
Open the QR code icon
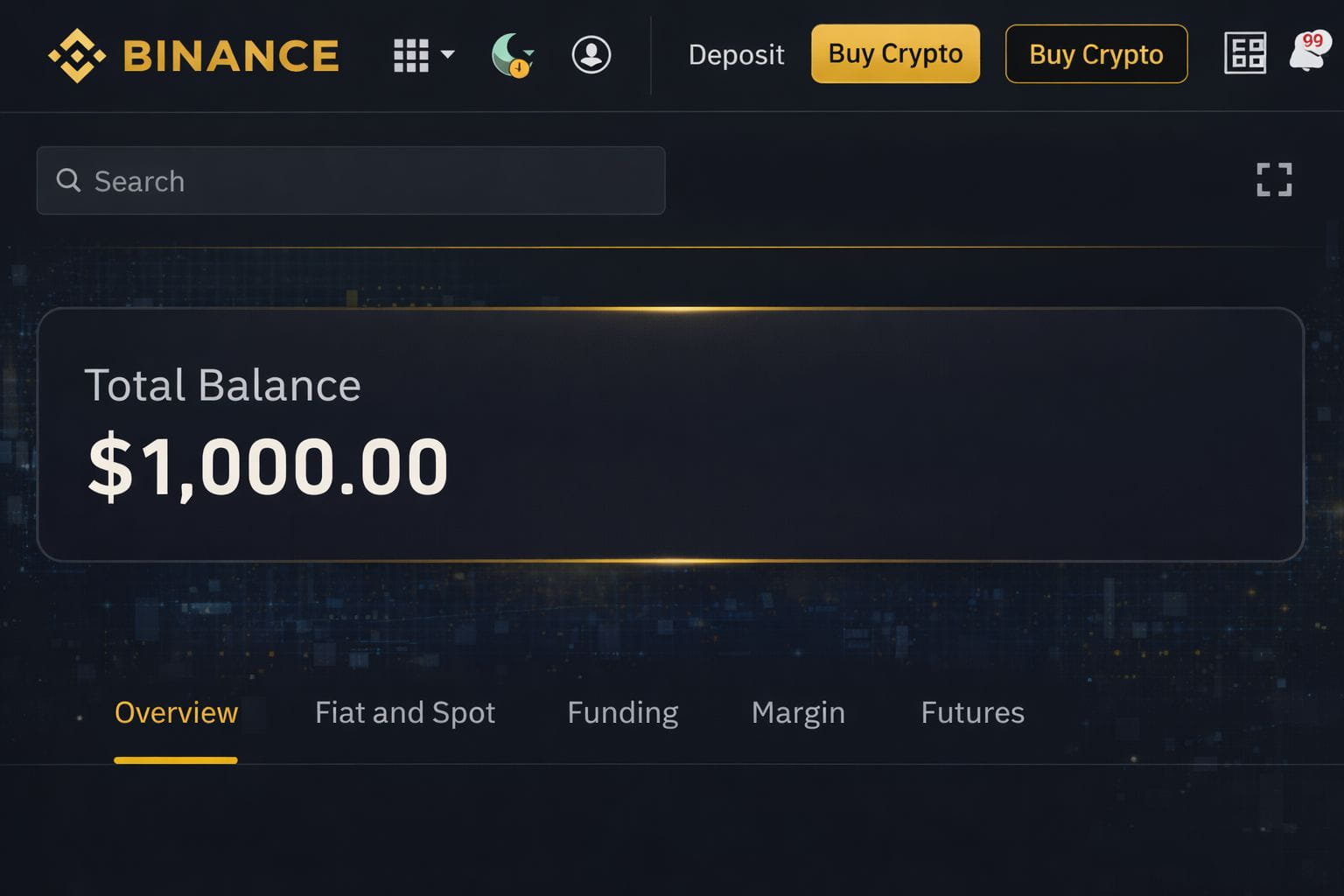click(1244, 53)
